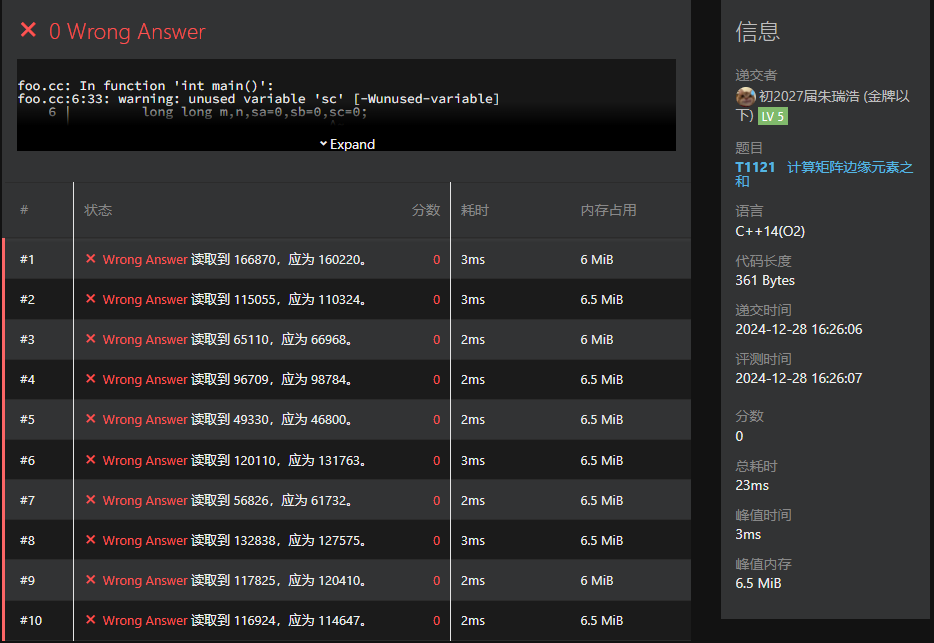Select Wrong Answer status in test case #4
This screenshot has width=934, height=643.
144,379
